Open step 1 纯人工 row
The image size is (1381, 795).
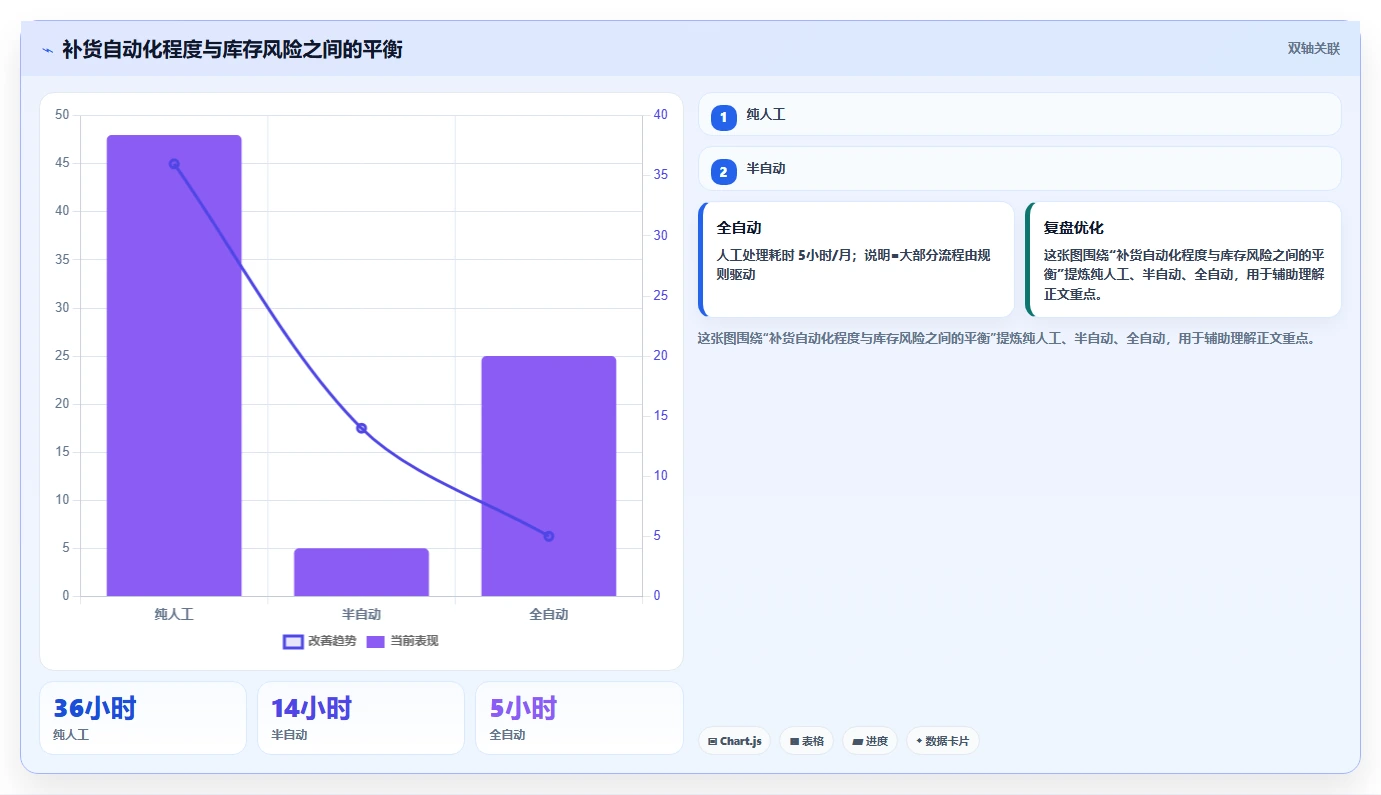[1019, 115]
